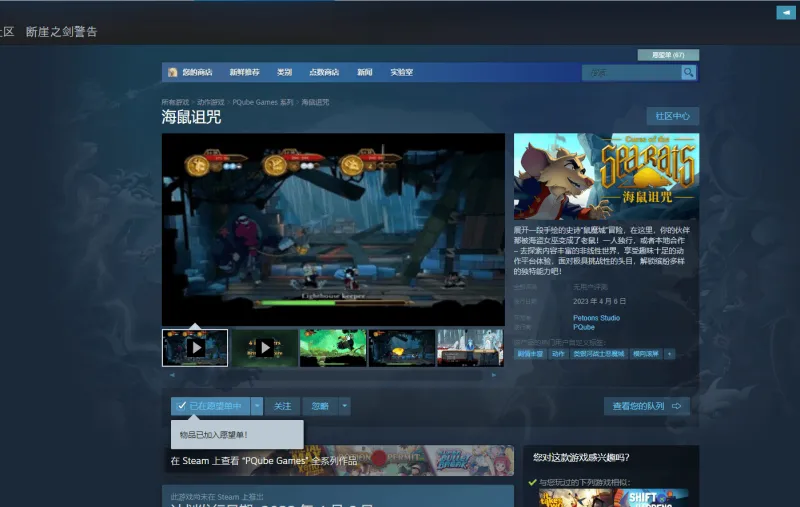The width and height of the screenshot is (800, 507).
Task: Click the 关注 follow button
Action: tap(282, 406)
